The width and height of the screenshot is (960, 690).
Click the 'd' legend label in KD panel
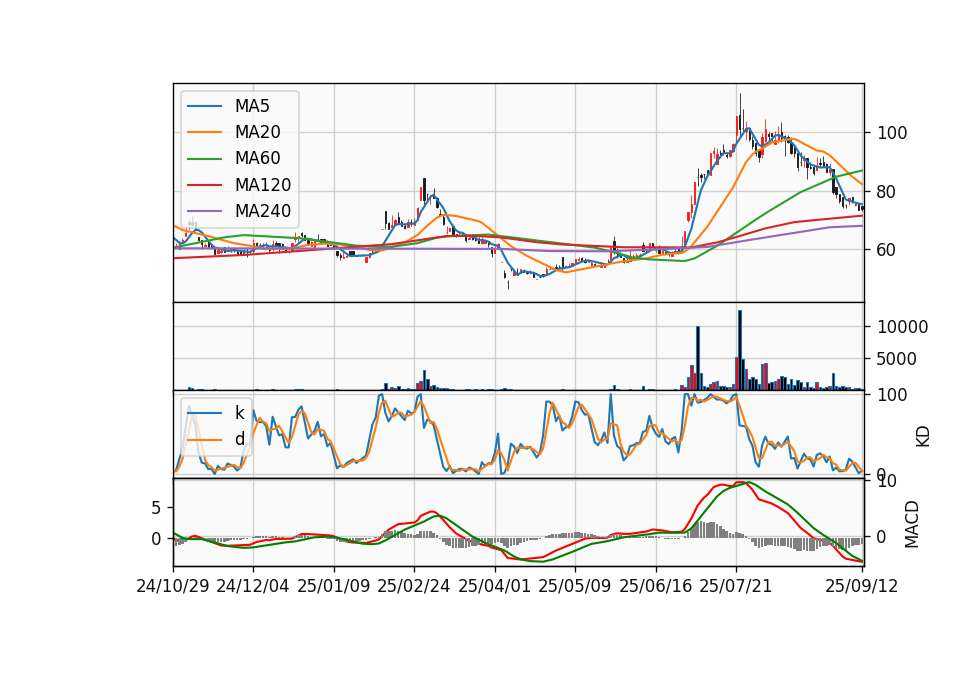click(x=239, y=439)
